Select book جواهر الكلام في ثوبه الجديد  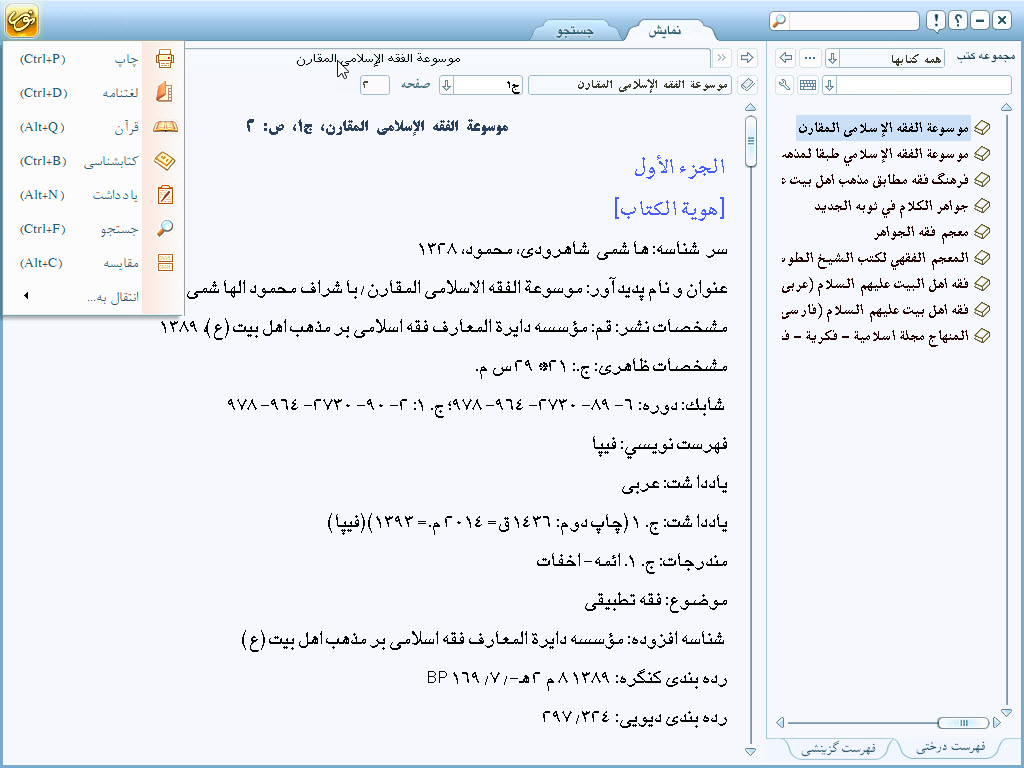coord(891,206)
